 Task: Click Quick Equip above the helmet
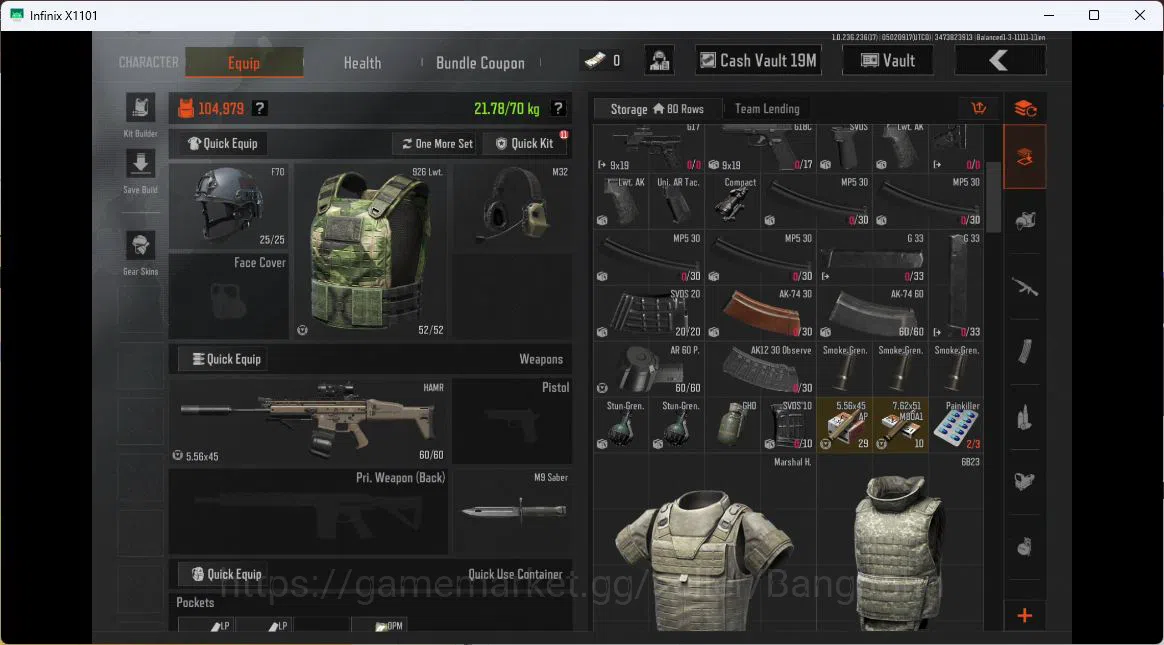click(223, 143)
